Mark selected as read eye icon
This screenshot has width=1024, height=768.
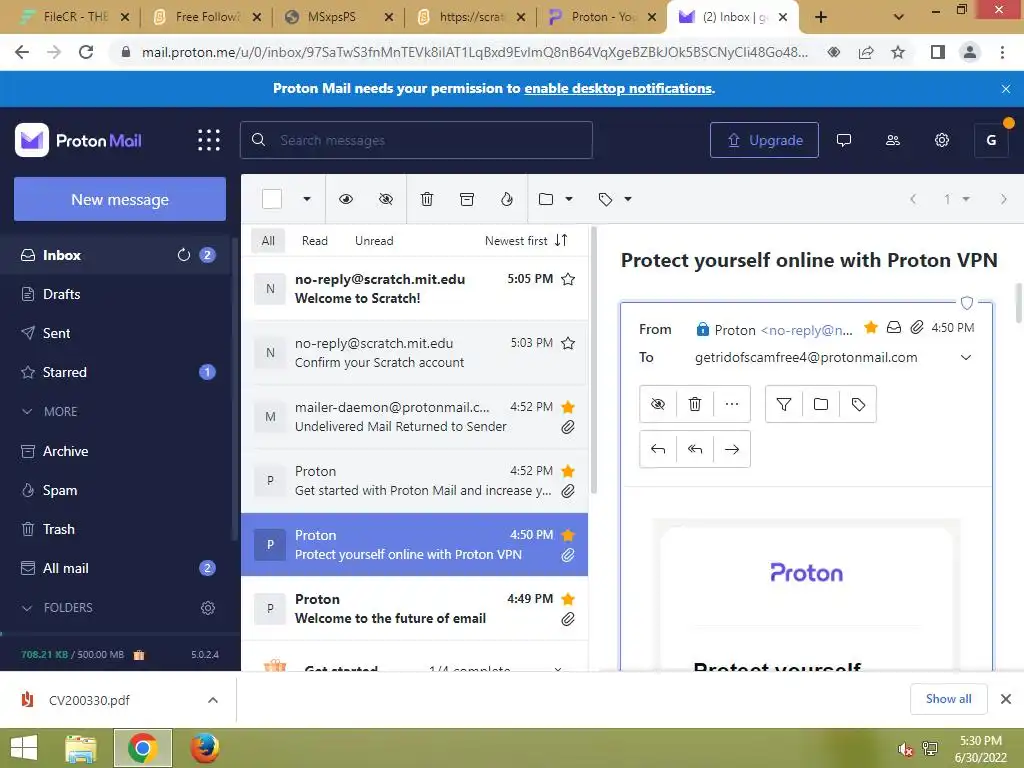point(346,199)
